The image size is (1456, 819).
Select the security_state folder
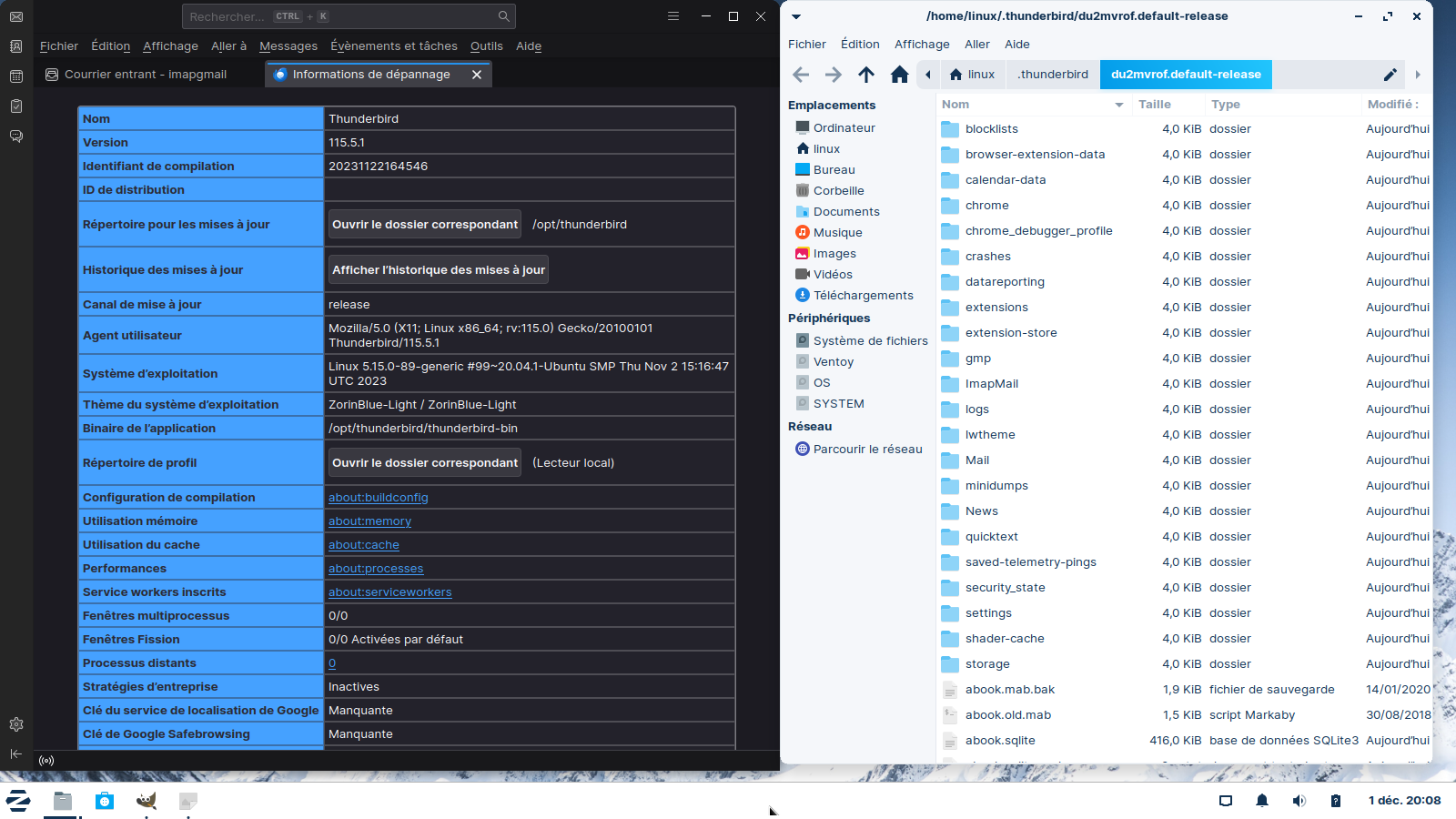coord(1006,588)
